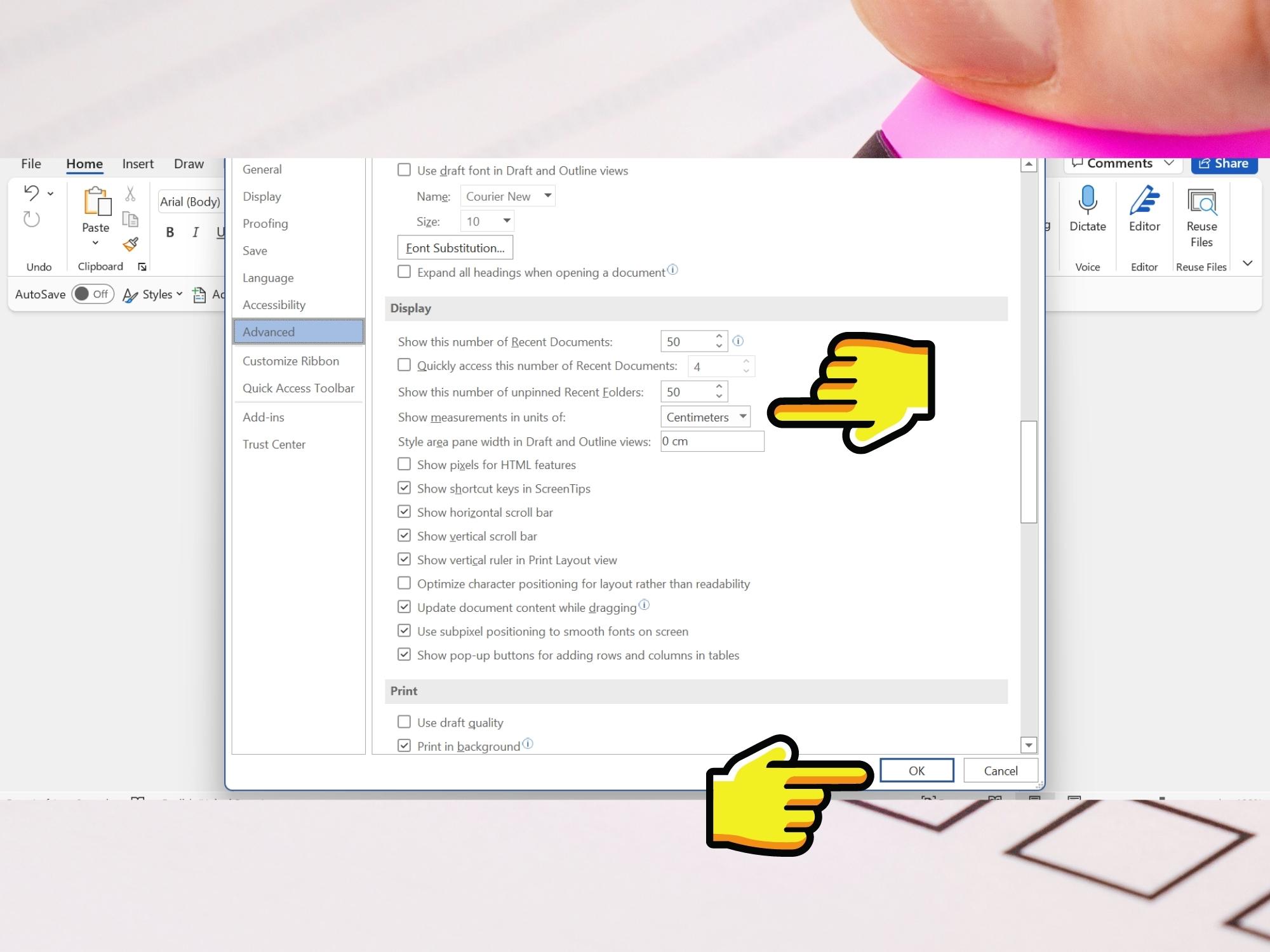Uncheck Show shortcut keys in ScreenTips
Viewport: 1270px width, 952px height.
pos(404,487)
